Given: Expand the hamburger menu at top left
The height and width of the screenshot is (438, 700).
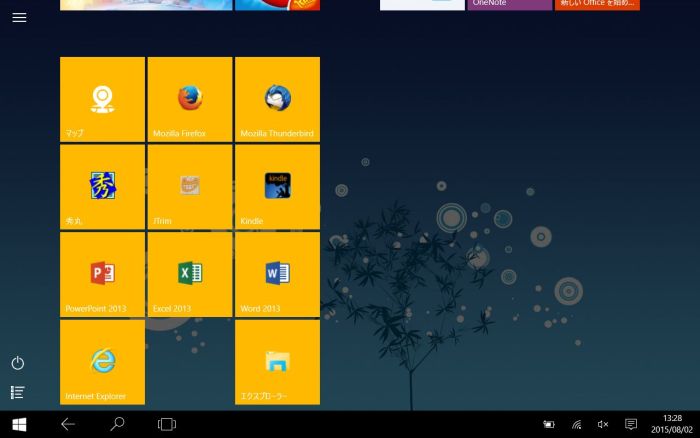Looking at the screenshot, I should pos(19,18).
